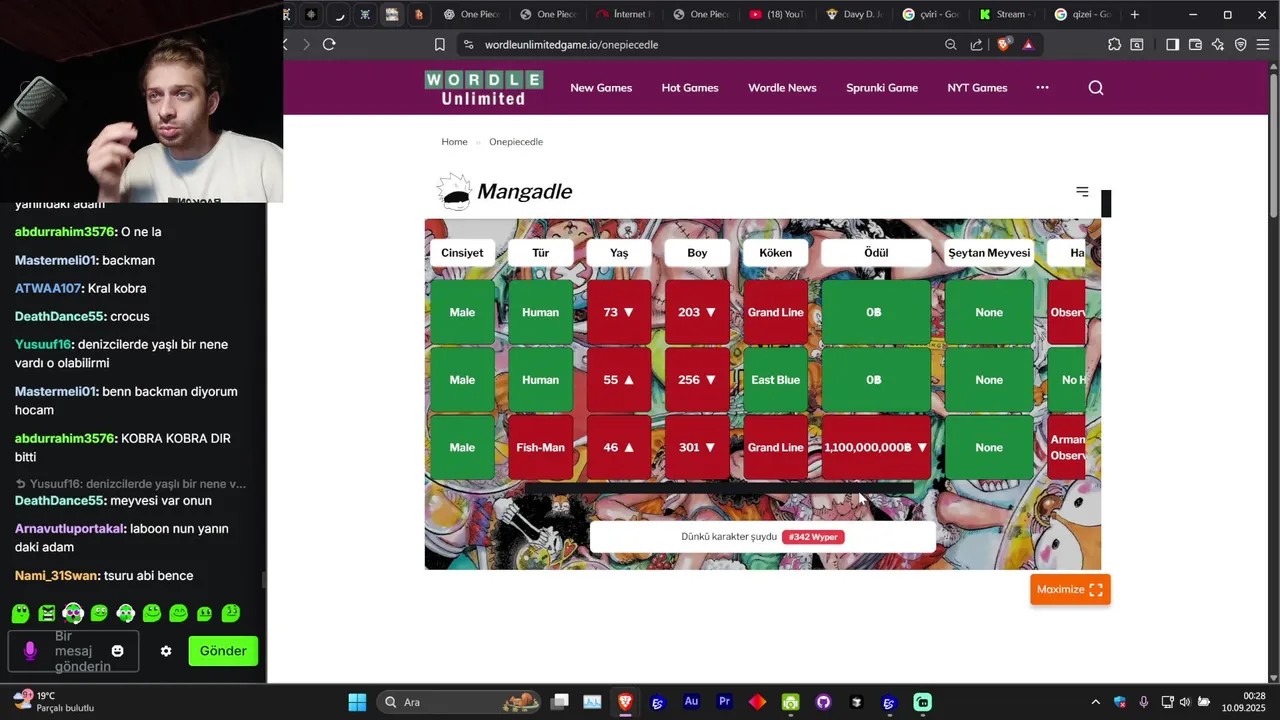
Task: Open Hot Games menu item
Action: [x=690, y=88]
